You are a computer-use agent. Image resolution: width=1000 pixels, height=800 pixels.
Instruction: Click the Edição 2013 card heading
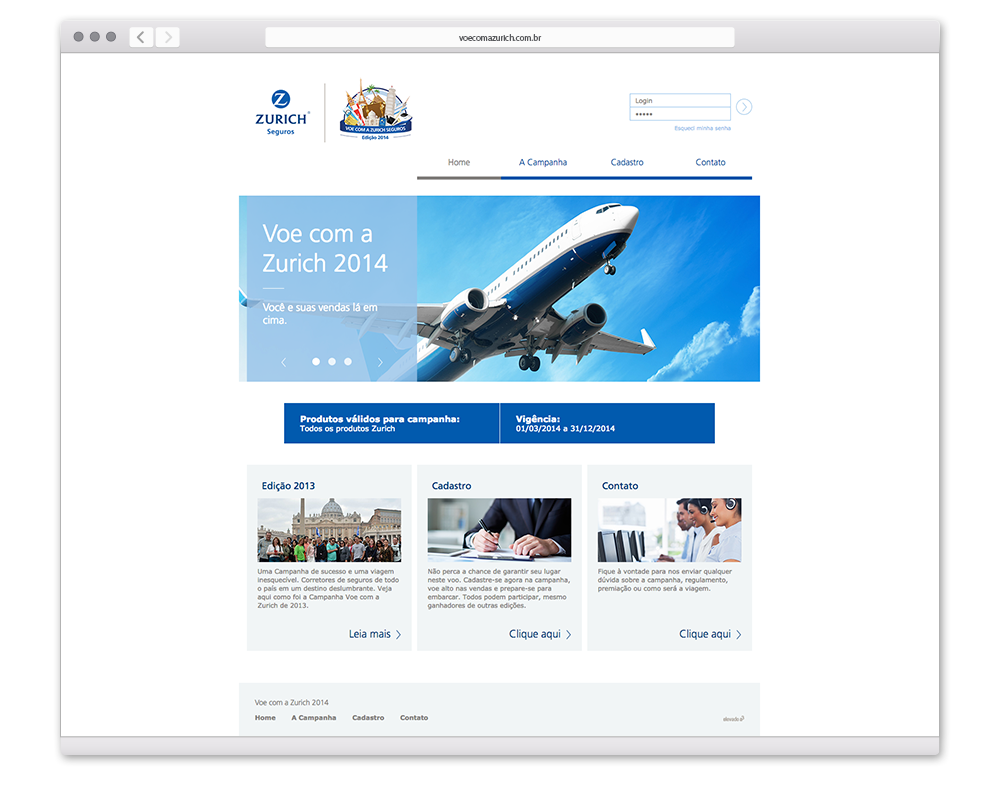[288, 486]
